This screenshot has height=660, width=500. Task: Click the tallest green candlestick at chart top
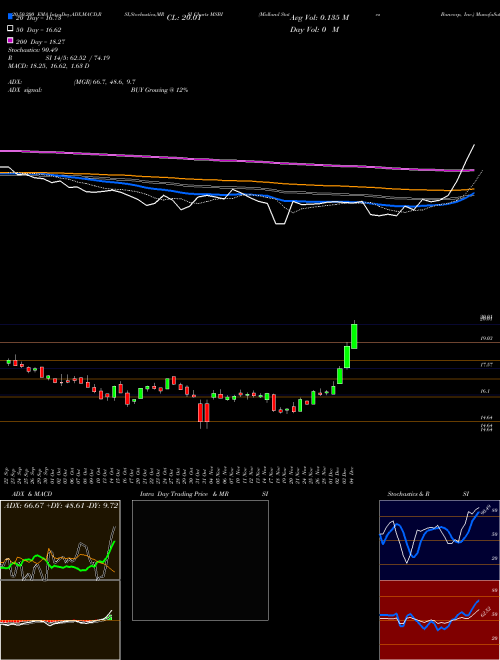click(x=354, y=336)
